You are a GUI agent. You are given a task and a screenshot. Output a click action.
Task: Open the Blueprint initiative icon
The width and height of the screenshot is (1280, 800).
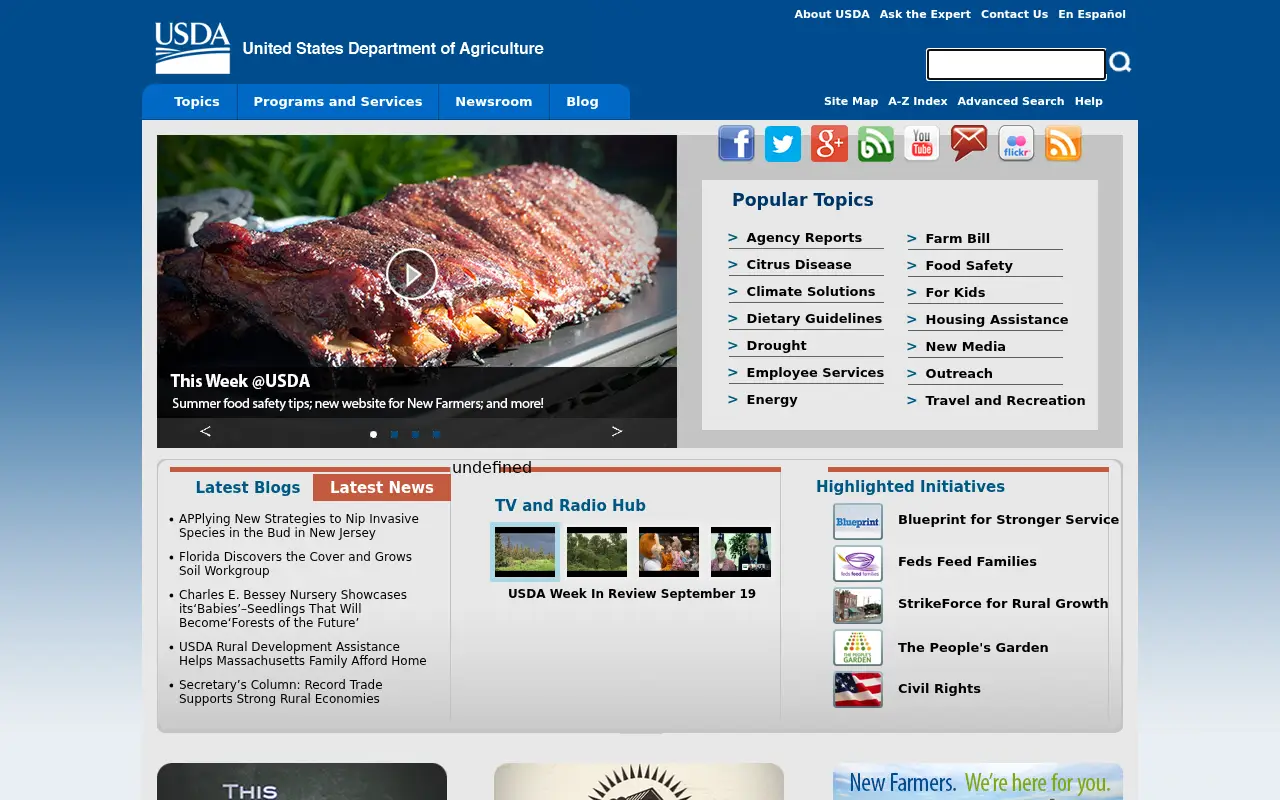coord(858,521)
